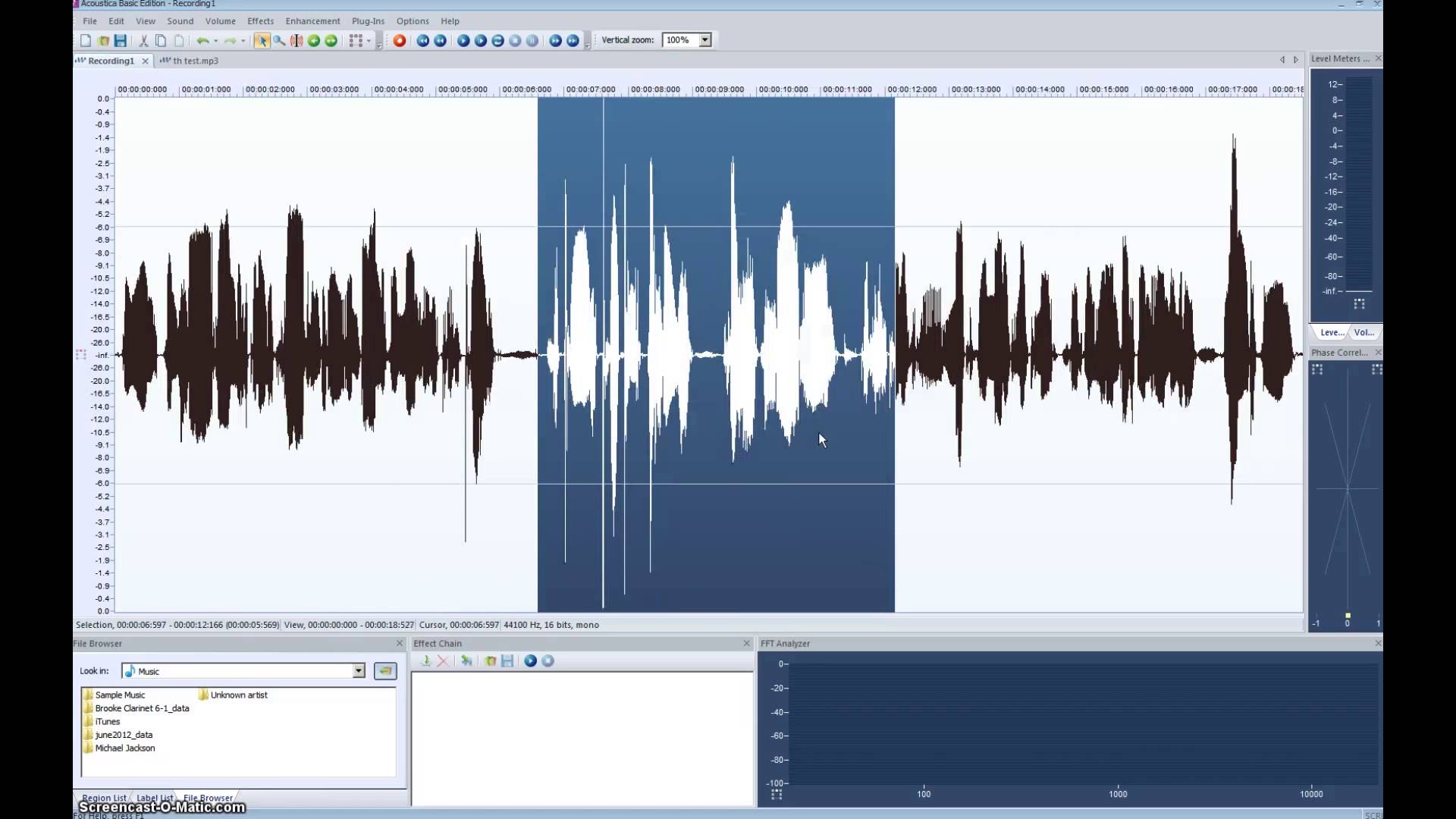
Task: Click the 00:00:14:000 mark on timeline ruler
Action: click(1040, 89)
